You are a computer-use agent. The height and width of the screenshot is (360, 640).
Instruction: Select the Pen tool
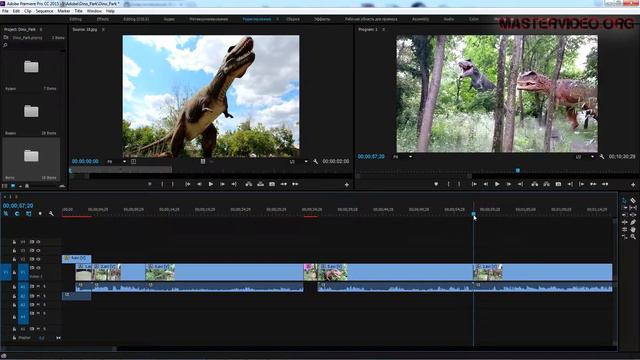coord(633,222)
